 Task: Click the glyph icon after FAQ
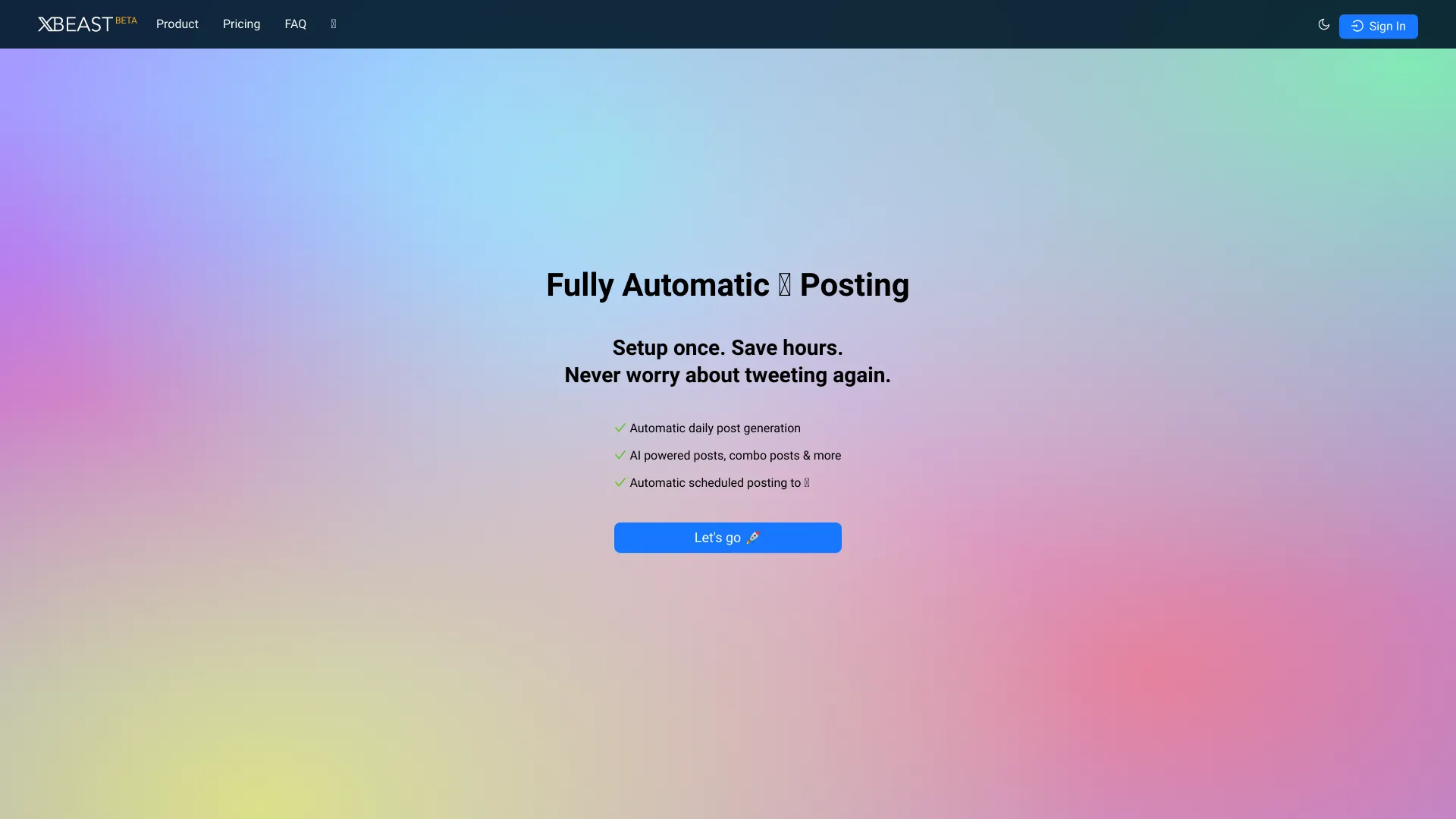coord(334,24)
